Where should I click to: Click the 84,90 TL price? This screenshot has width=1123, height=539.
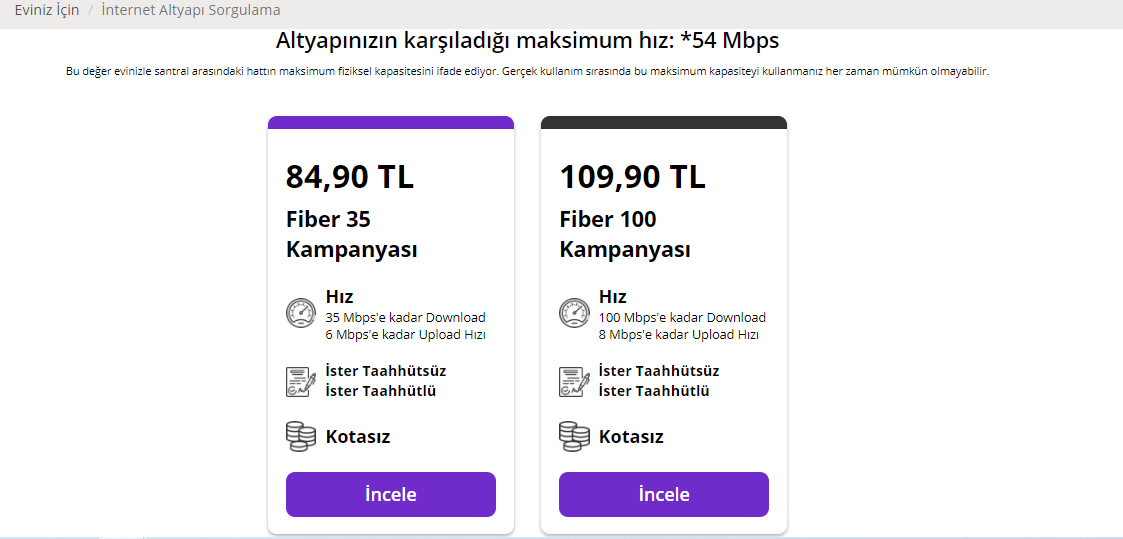350,177
